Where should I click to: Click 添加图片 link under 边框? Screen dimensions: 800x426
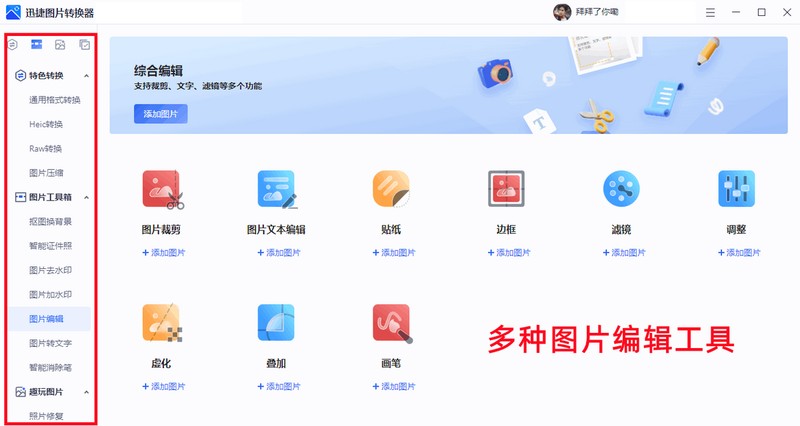point(509,253)
